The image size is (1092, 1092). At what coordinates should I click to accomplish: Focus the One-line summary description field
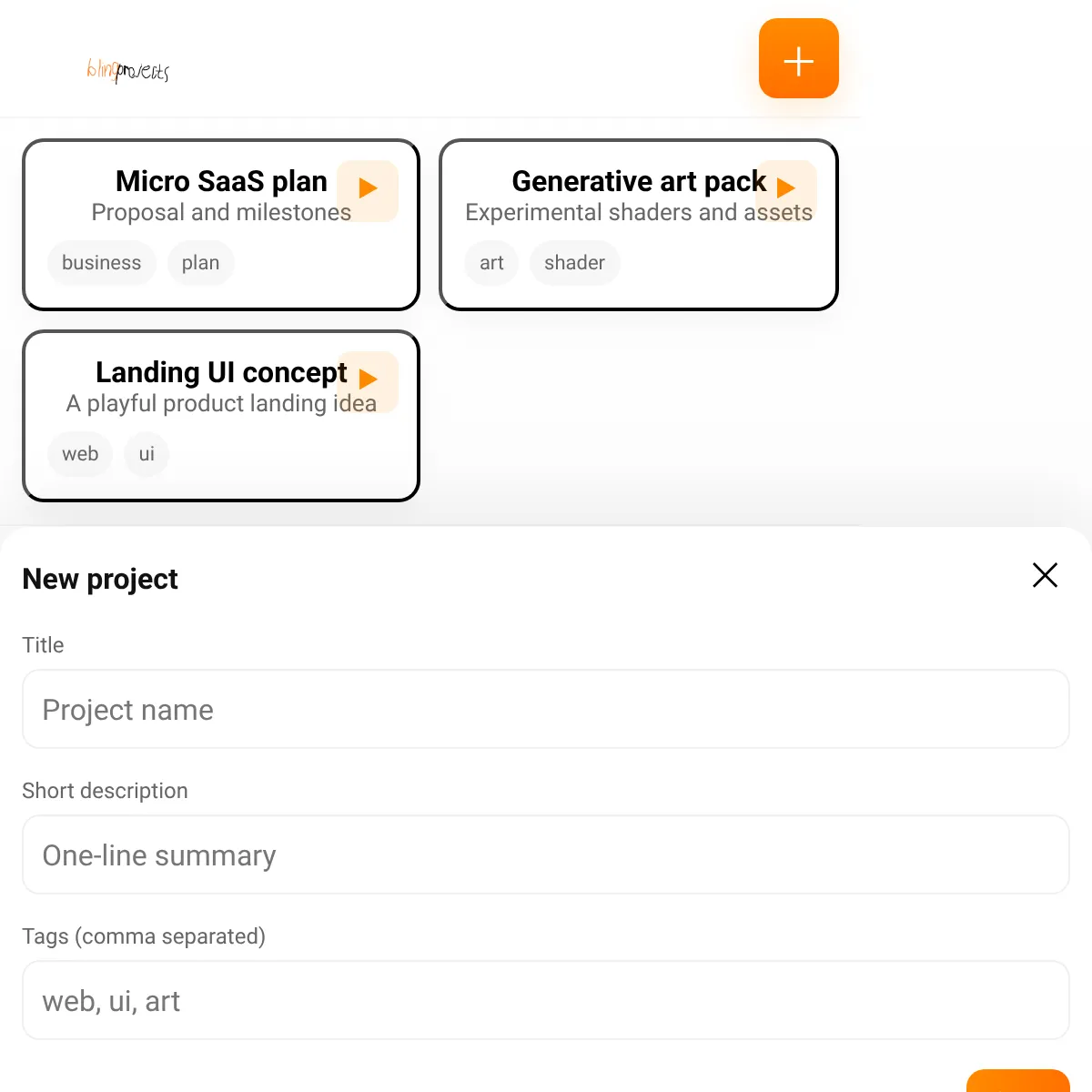(546, 854)
